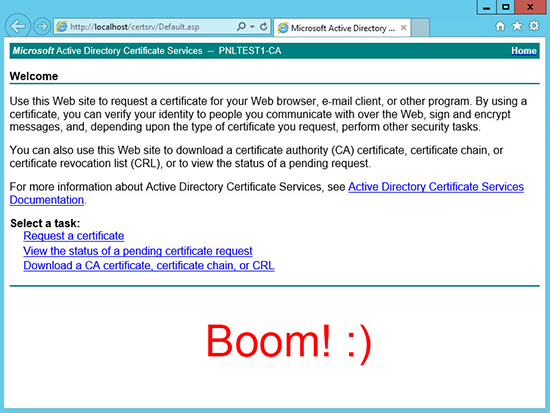Open the Tools gear icon
Screen dimensions: 550x413
click(x=534, y=26)
